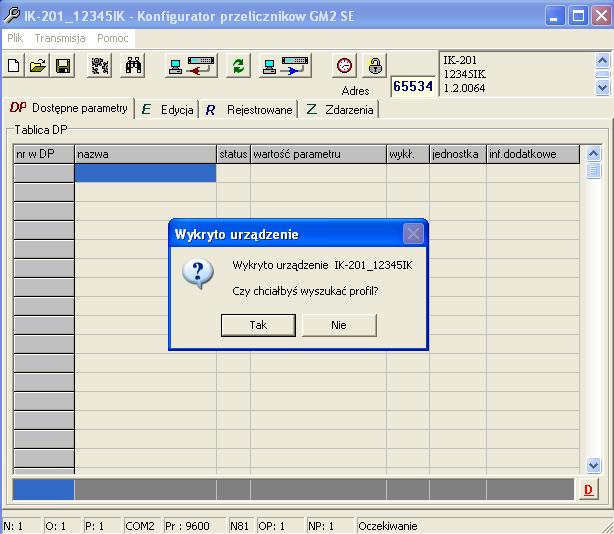614x534 pixels.
Task: Save configuration with floppy disk icon
Action: click(63, 65)
